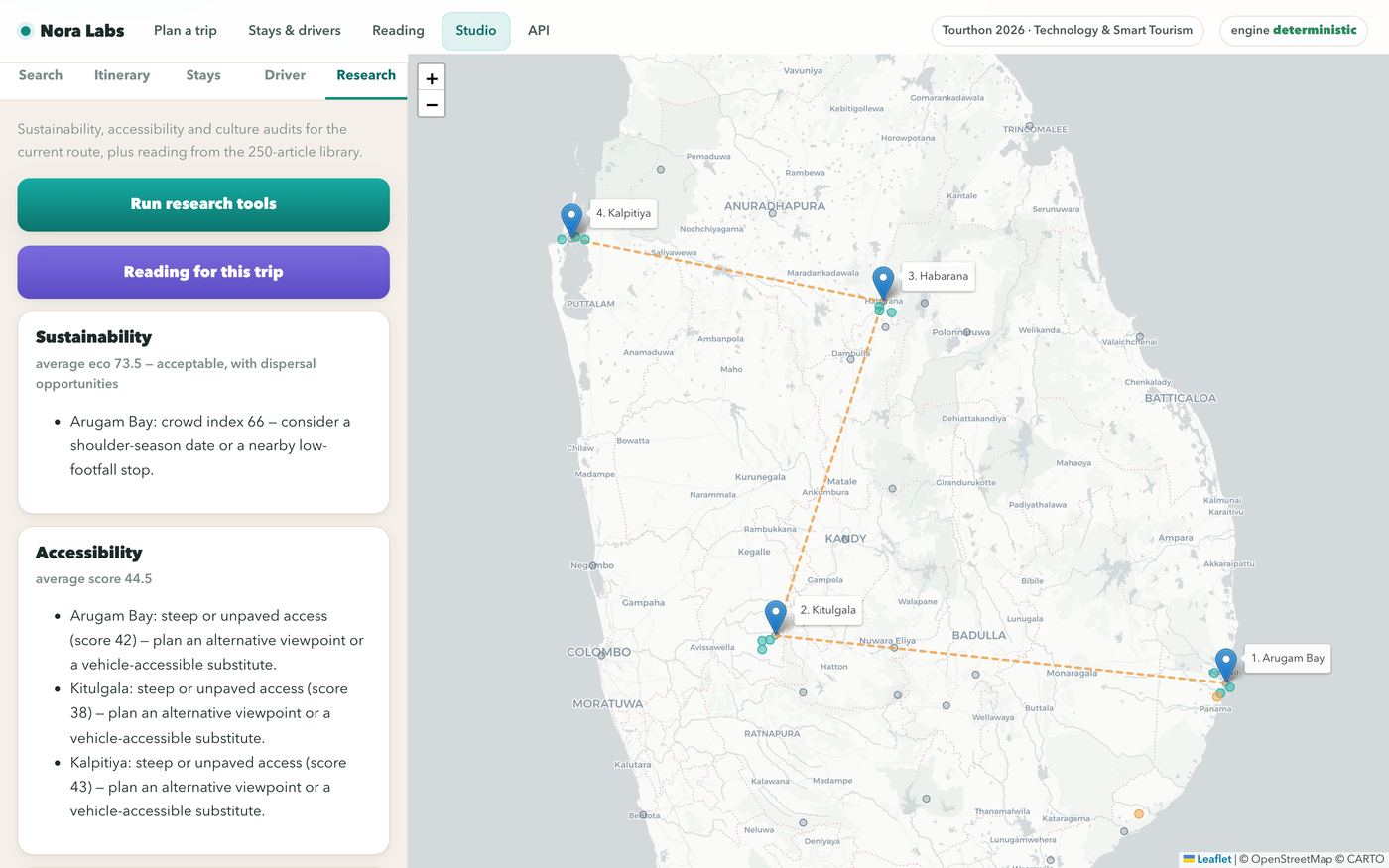Go to the Reading page
1389x868 pixels.
pyautogui.click(x=398, y=31)
